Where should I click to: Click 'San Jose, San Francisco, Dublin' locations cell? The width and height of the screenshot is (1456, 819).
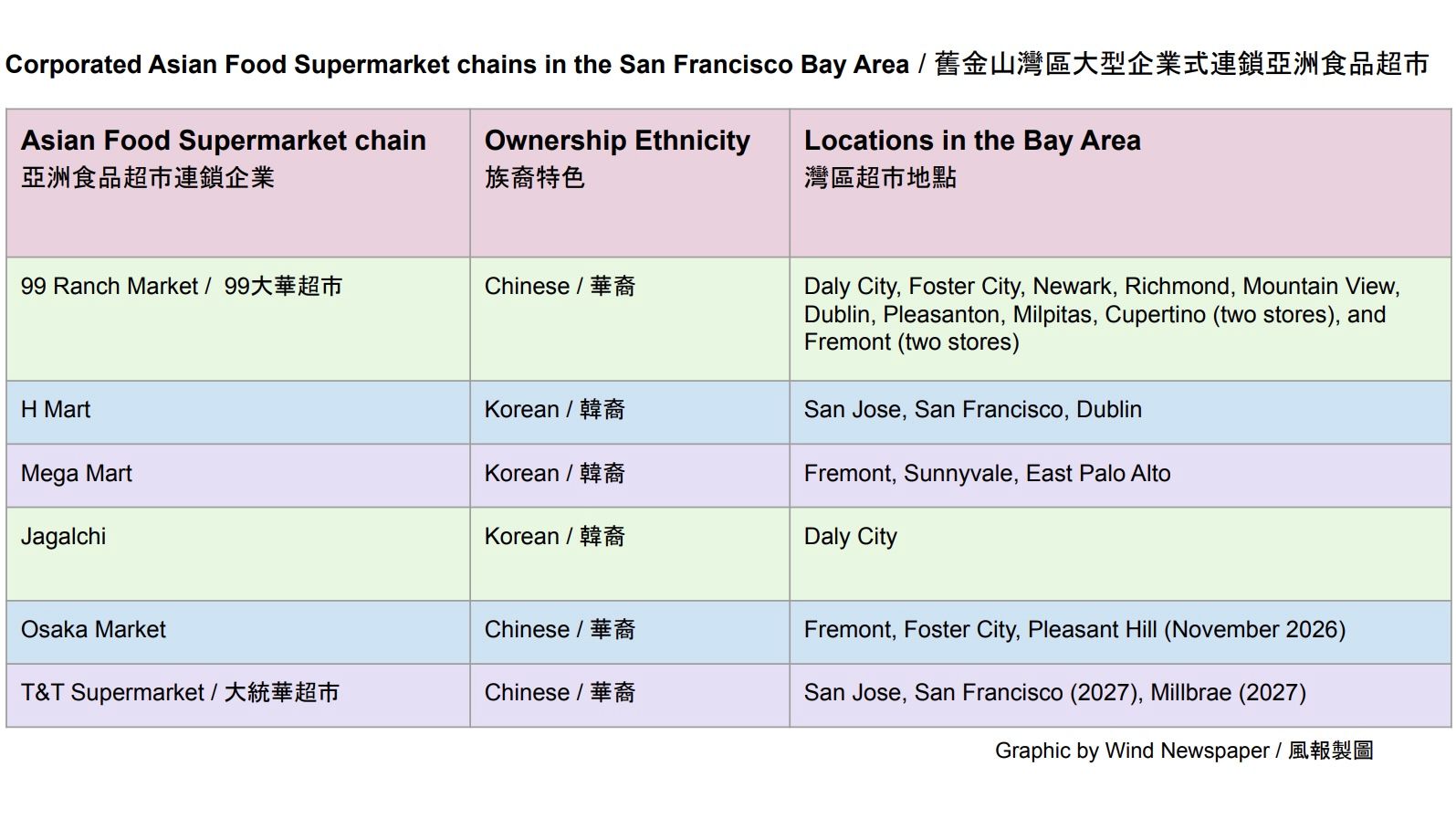click(x=1120, y=413)
